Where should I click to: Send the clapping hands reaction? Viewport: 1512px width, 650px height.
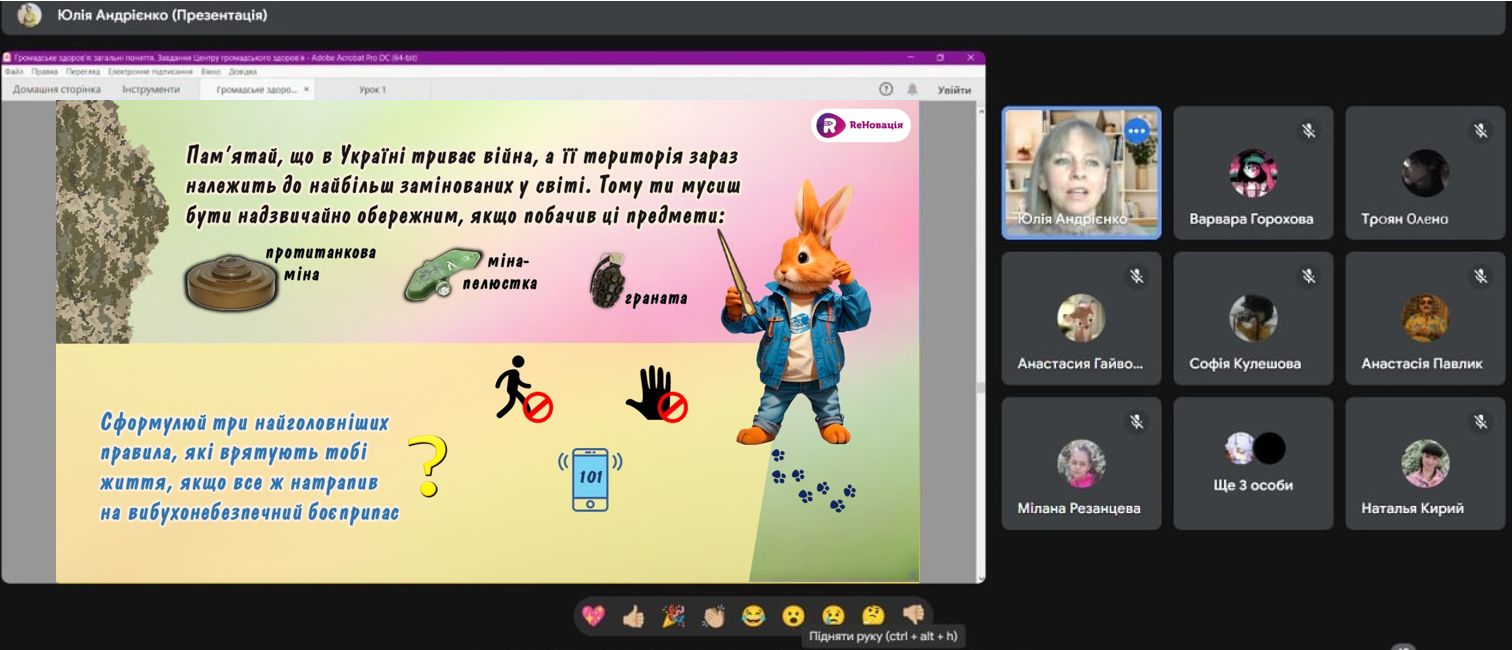[x=713, y=616]
